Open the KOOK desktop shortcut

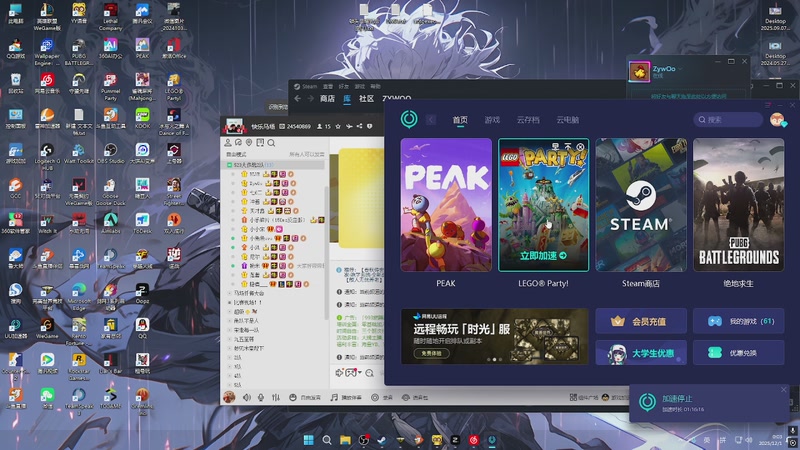coord(142,118)
